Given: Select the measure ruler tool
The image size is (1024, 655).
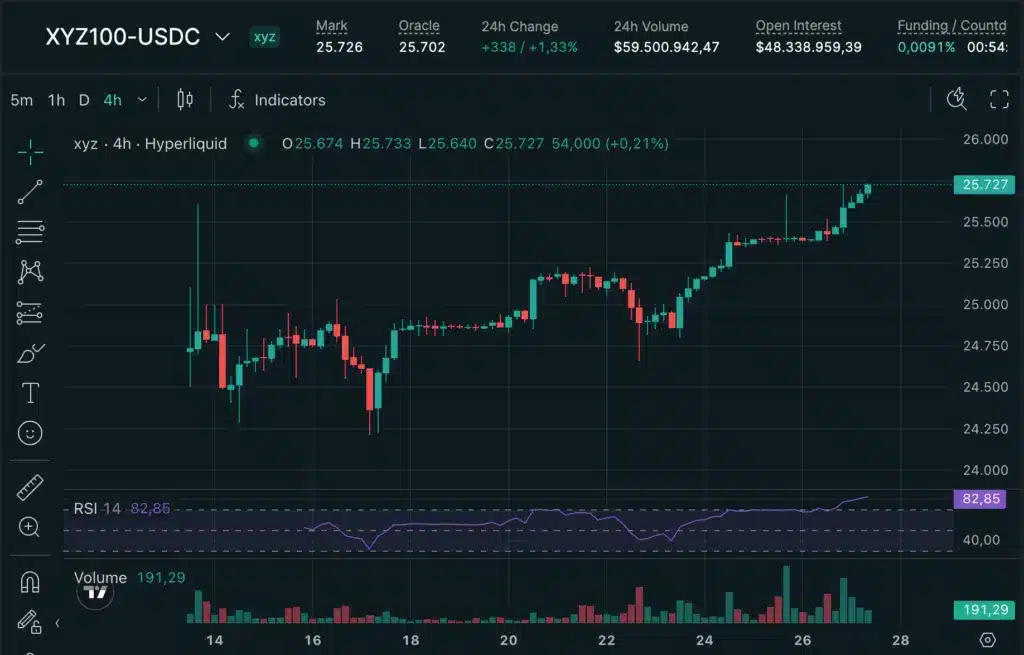Looking at the screenshot, I should (30, 487).
